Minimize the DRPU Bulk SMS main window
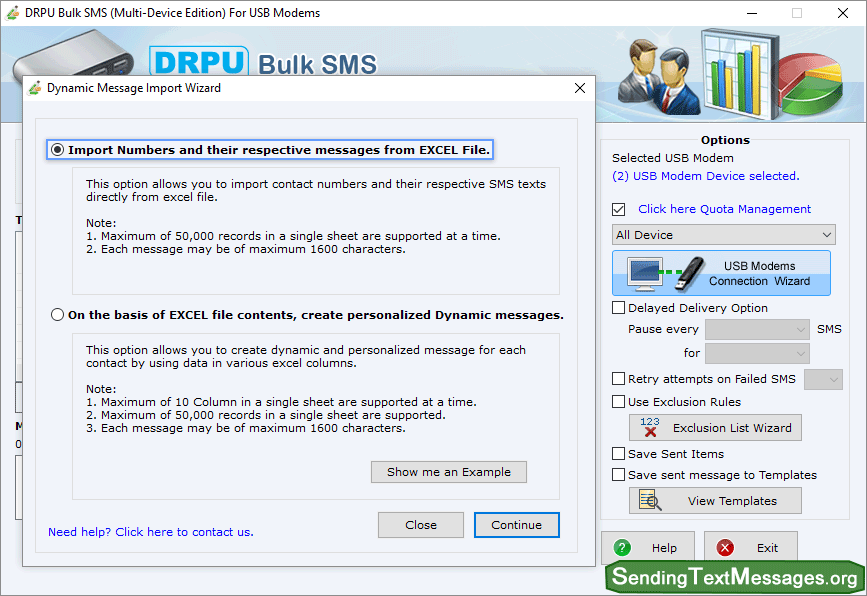 click(752, 13)
